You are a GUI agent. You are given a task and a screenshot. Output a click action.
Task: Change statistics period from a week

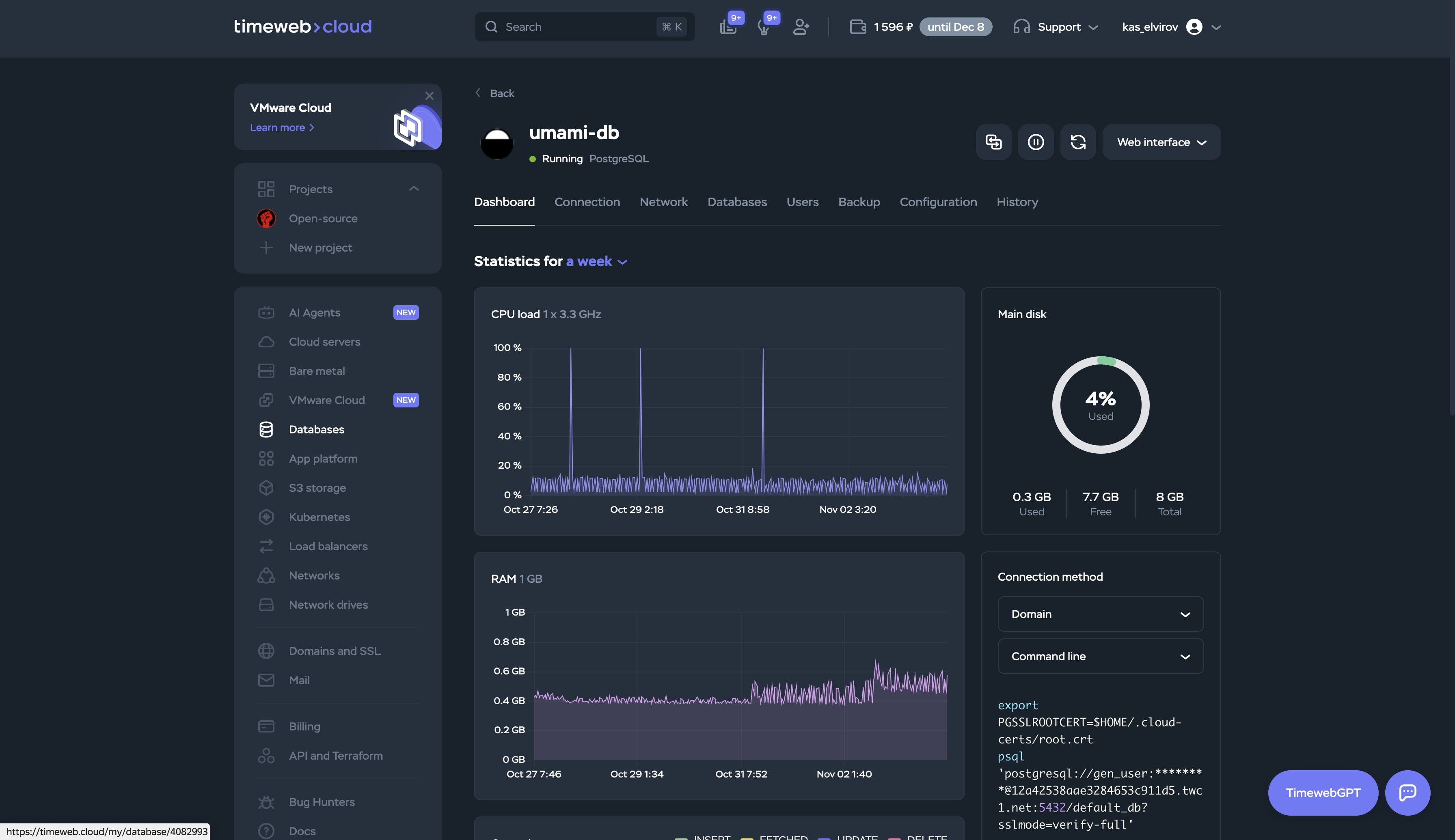(x=594, y=261)
